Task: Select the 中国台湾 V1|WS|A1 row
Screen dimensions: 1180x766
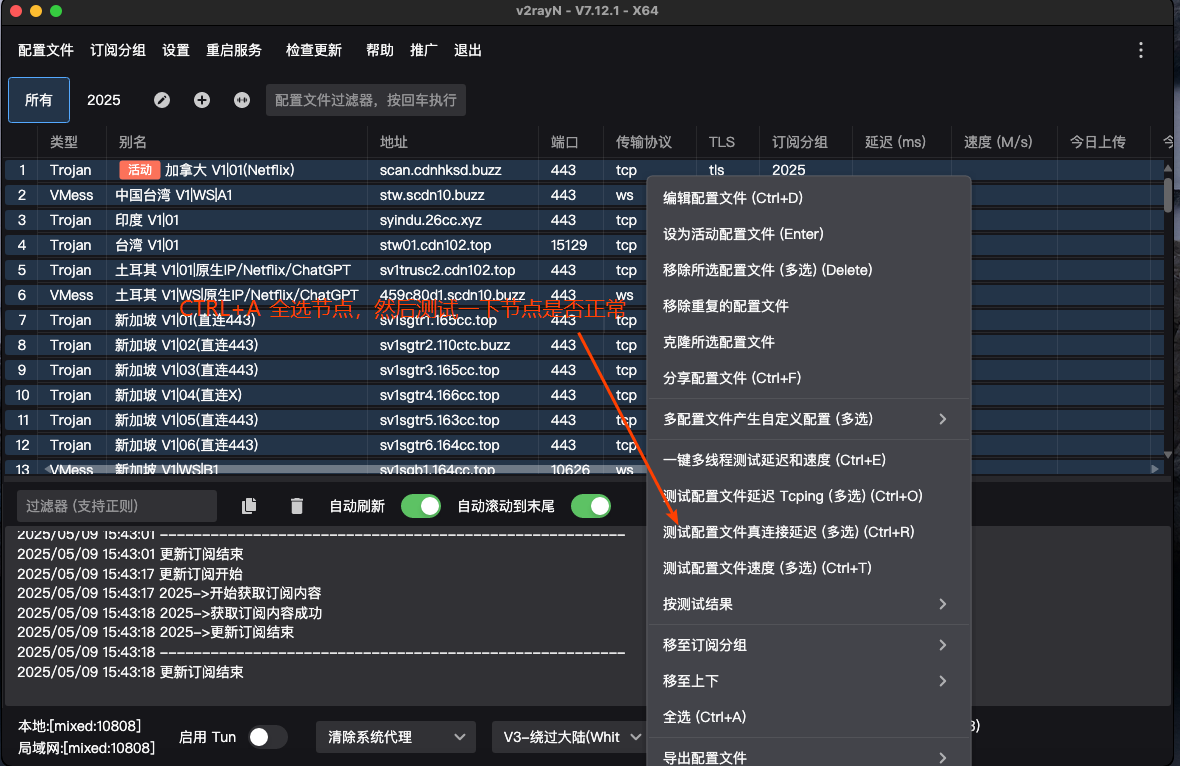Action: click(326, 195)
